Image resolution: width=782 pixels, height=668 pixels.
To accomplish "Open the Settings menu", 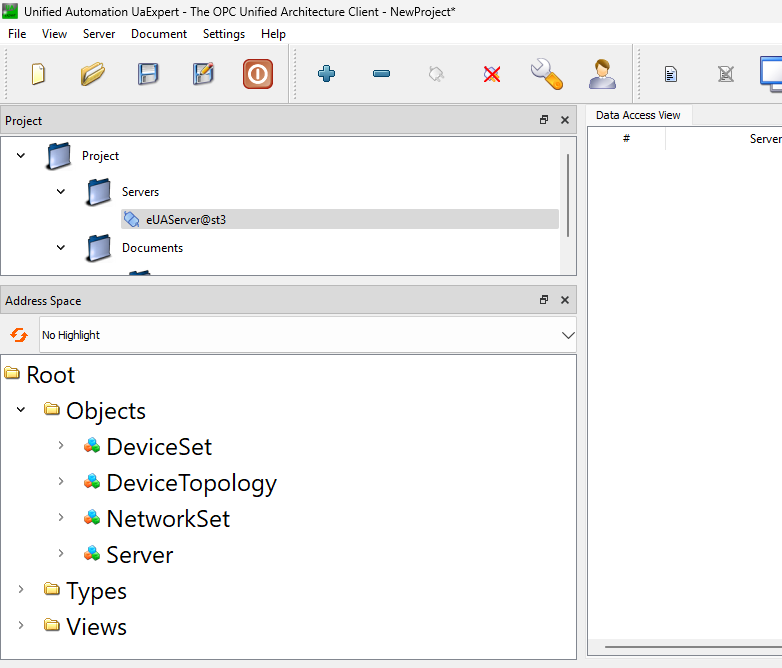I will click(x=223, y=34).
